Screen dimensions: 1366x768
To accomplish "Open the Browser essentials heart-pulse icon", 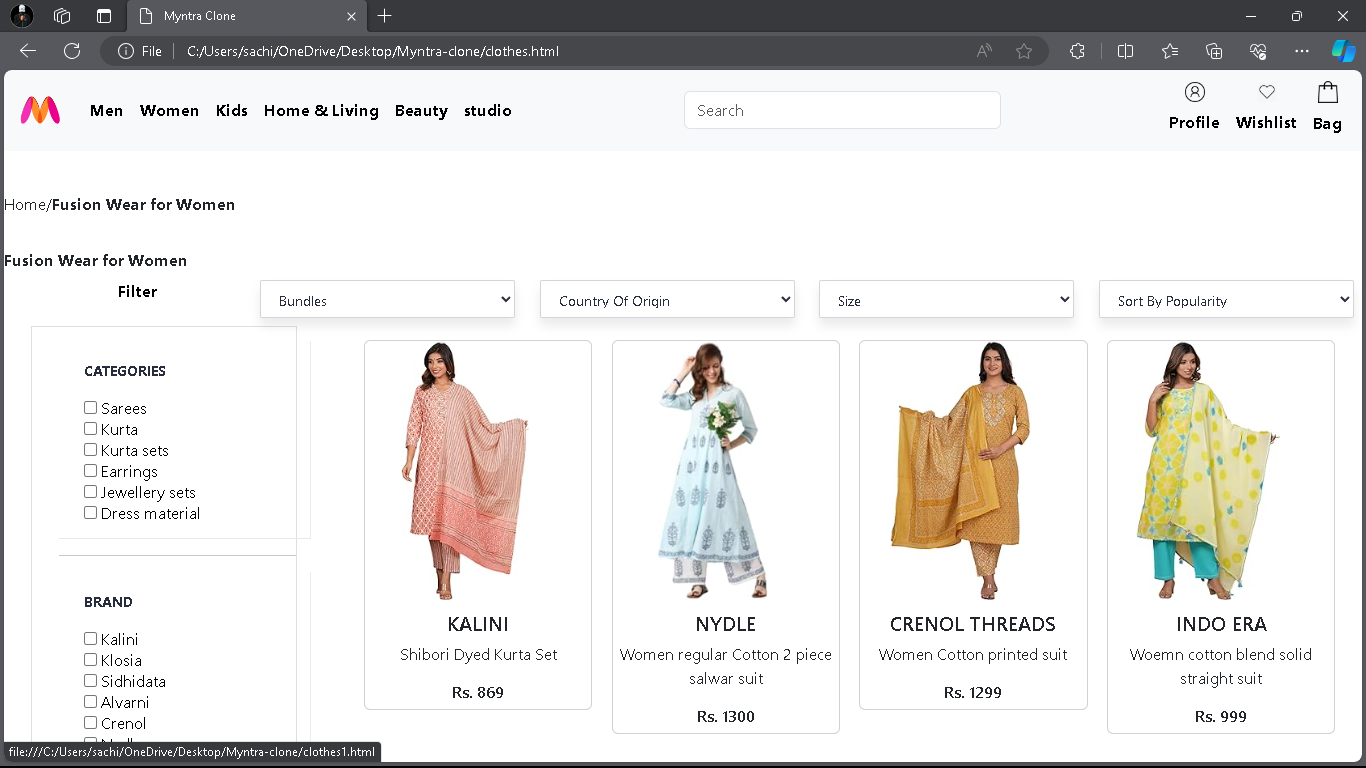I will [1258, 51].
